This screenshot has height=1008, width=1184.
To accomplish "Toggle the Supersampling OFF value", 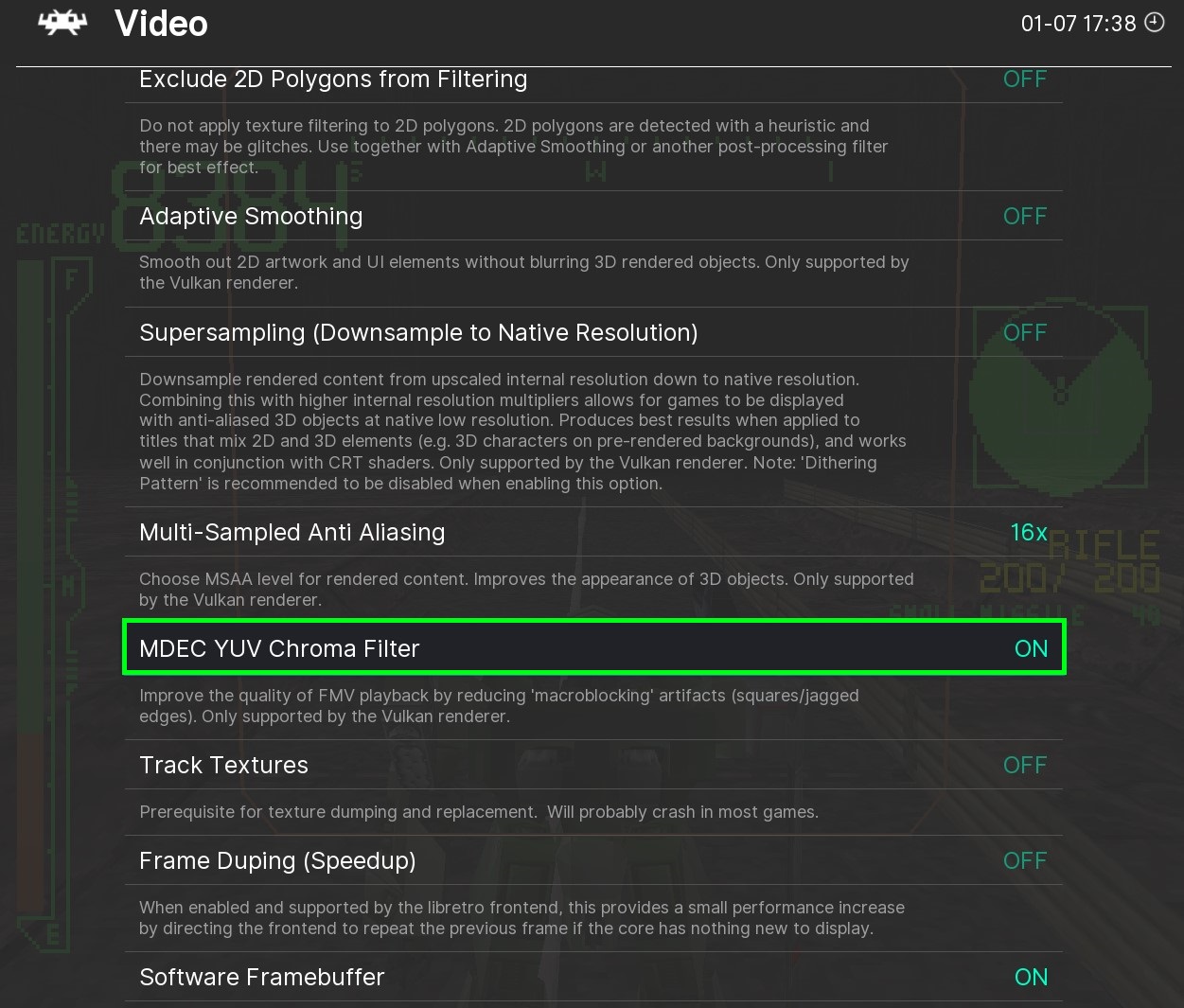I will tap(1024, 333).
